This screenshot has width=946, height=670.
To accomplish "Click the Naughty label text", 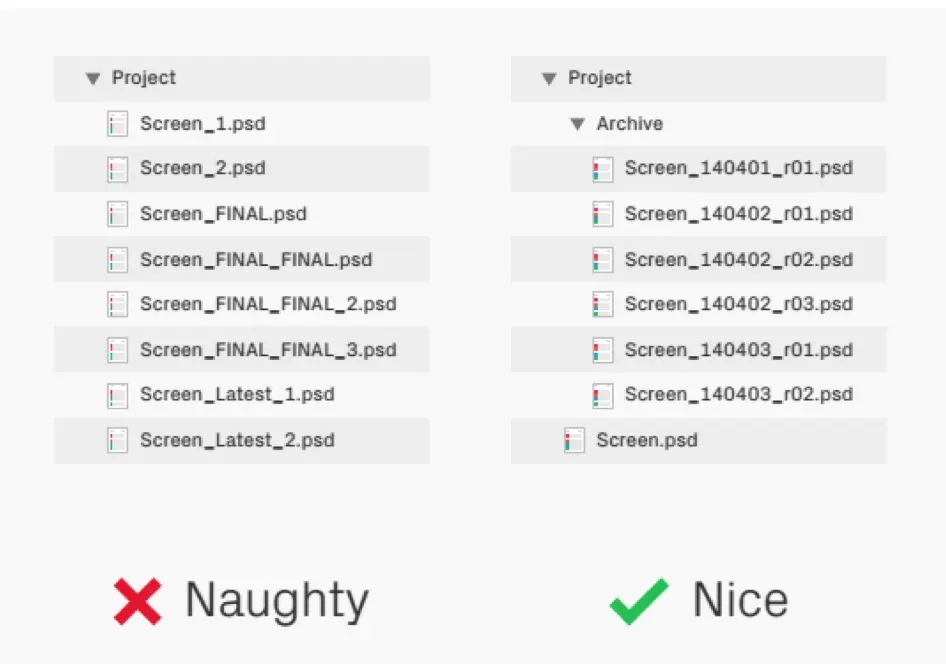I will click(x=277, y=601).
